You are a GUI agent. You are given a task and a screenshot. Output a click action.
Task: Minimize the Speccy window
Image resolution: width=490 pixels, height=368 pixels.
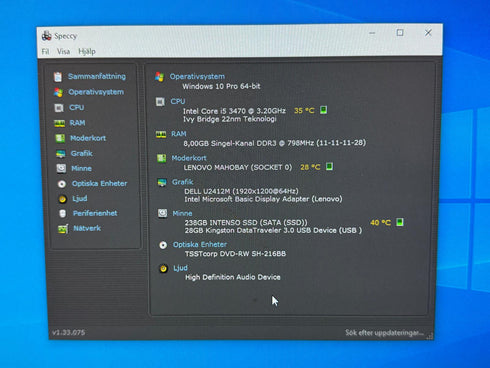point(372,33)
